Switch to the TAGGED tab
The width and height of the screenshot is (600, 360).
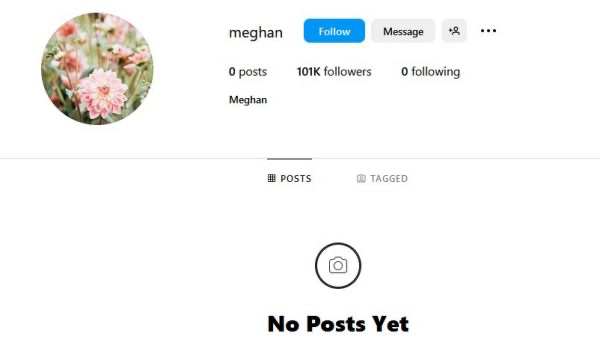click(382, 178)
